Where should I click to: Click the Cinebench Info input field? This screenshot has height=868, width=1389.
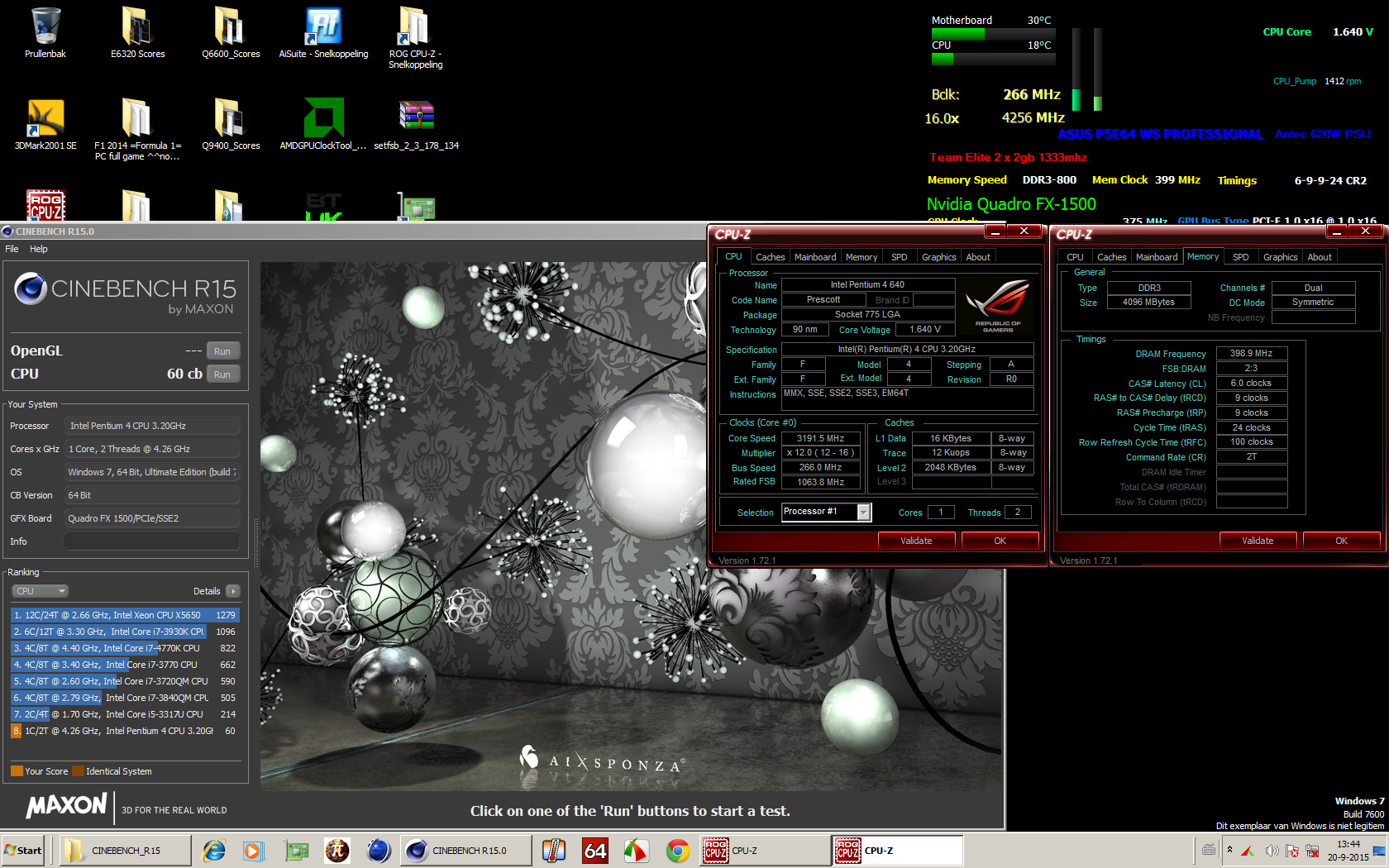(x=152, y=541)
